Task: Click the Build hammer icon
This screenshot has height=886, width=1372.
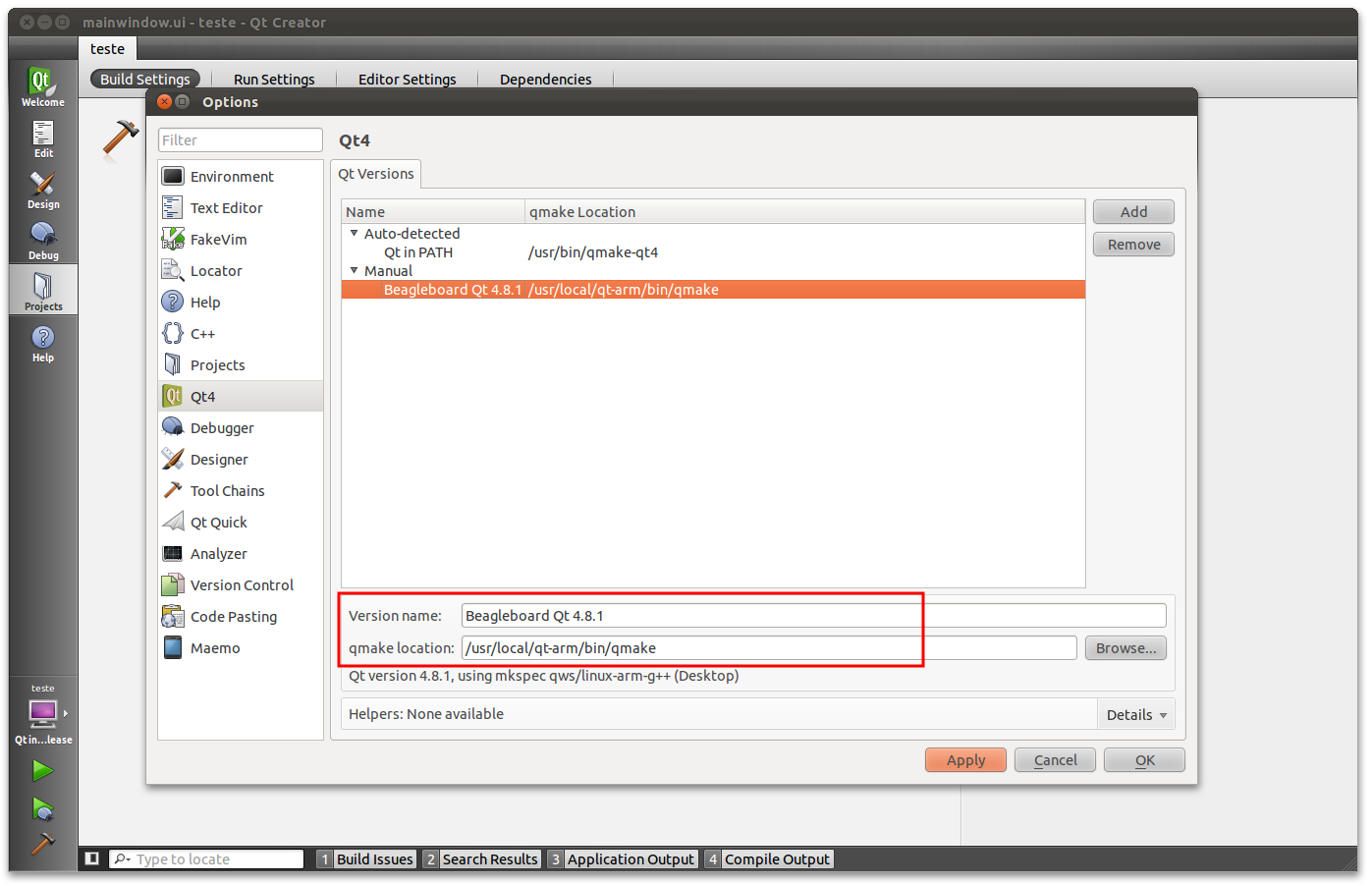Action: [42, 843]
